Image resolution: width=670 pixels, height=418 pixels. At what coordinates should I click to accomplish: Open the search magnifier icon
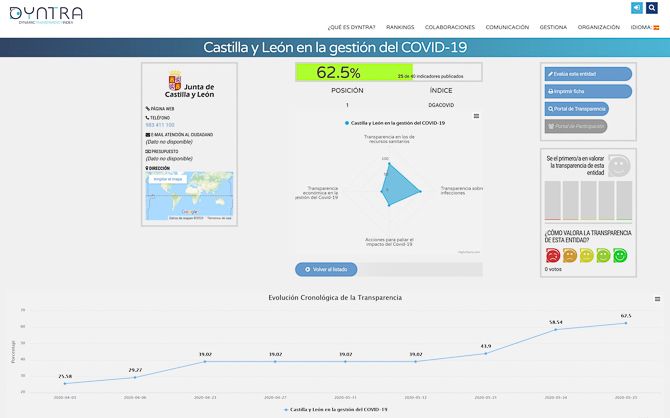pos(653,8)
